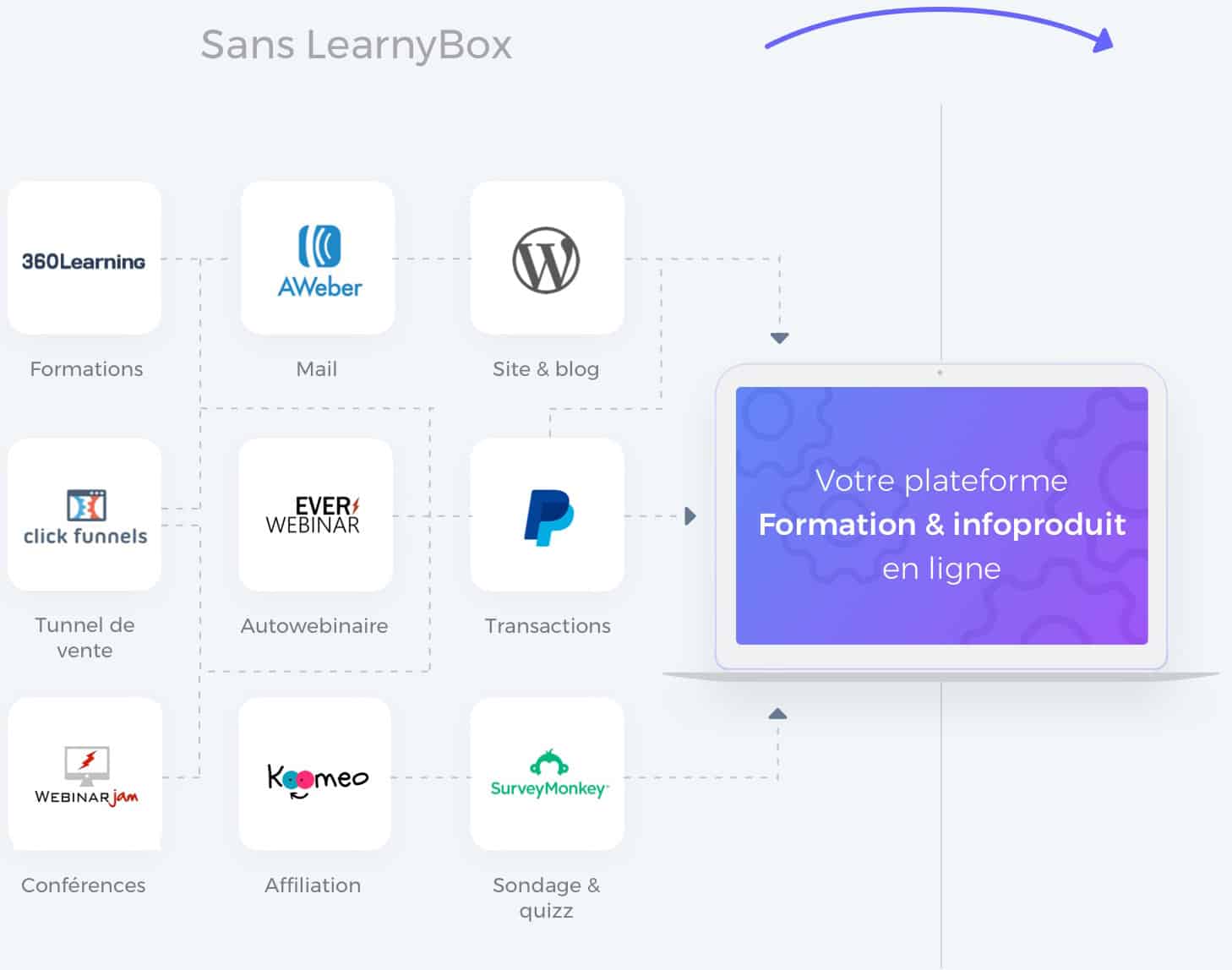Image resolution: width=1232 pixels, height=970 pixels.
Task: Select the 'Conférences' caption
Action: point(84,886)
